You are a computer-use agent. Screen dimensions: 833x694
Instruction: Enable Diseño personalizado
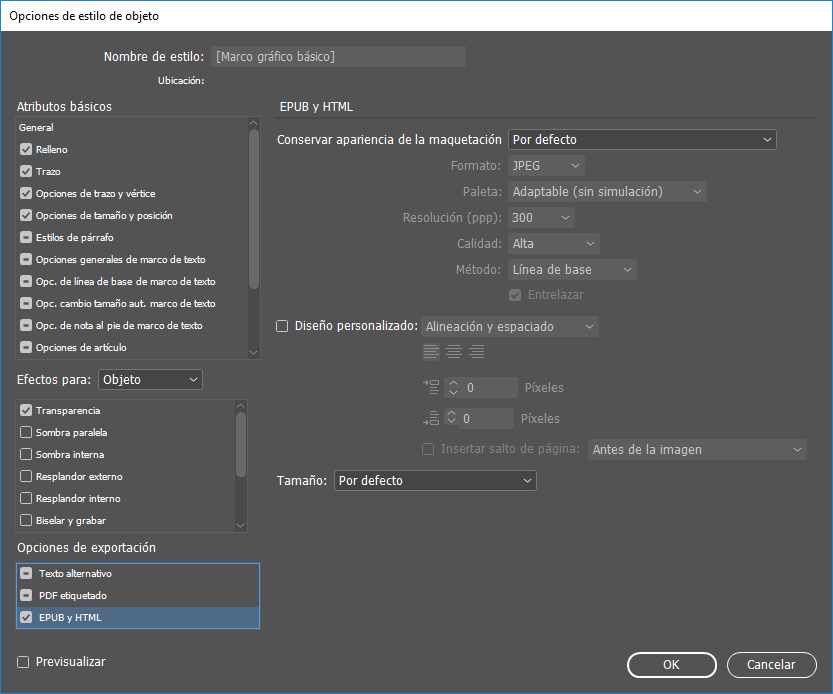point(282,325)
